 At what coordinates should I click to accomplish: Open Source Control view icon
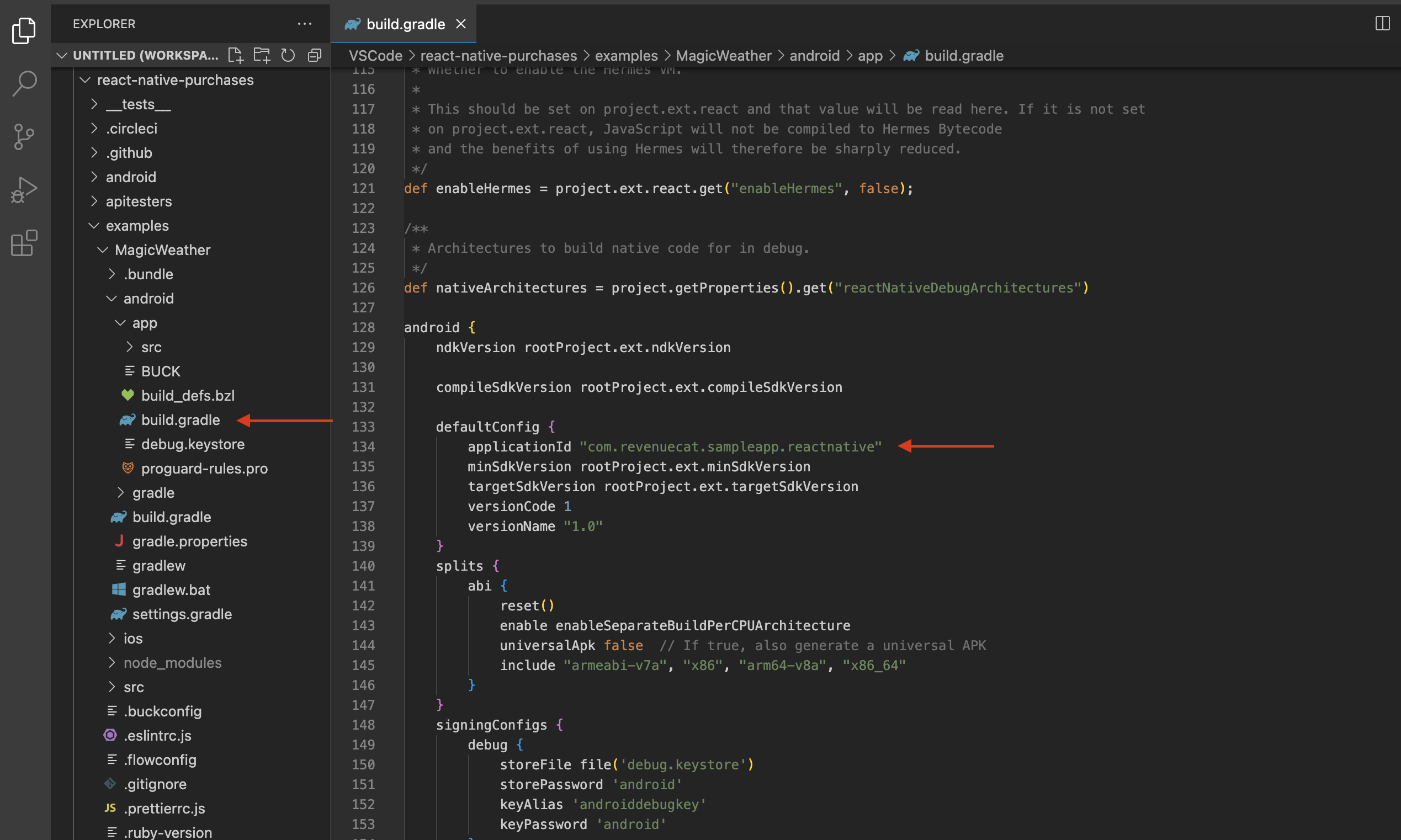click(x=24, y=137)
